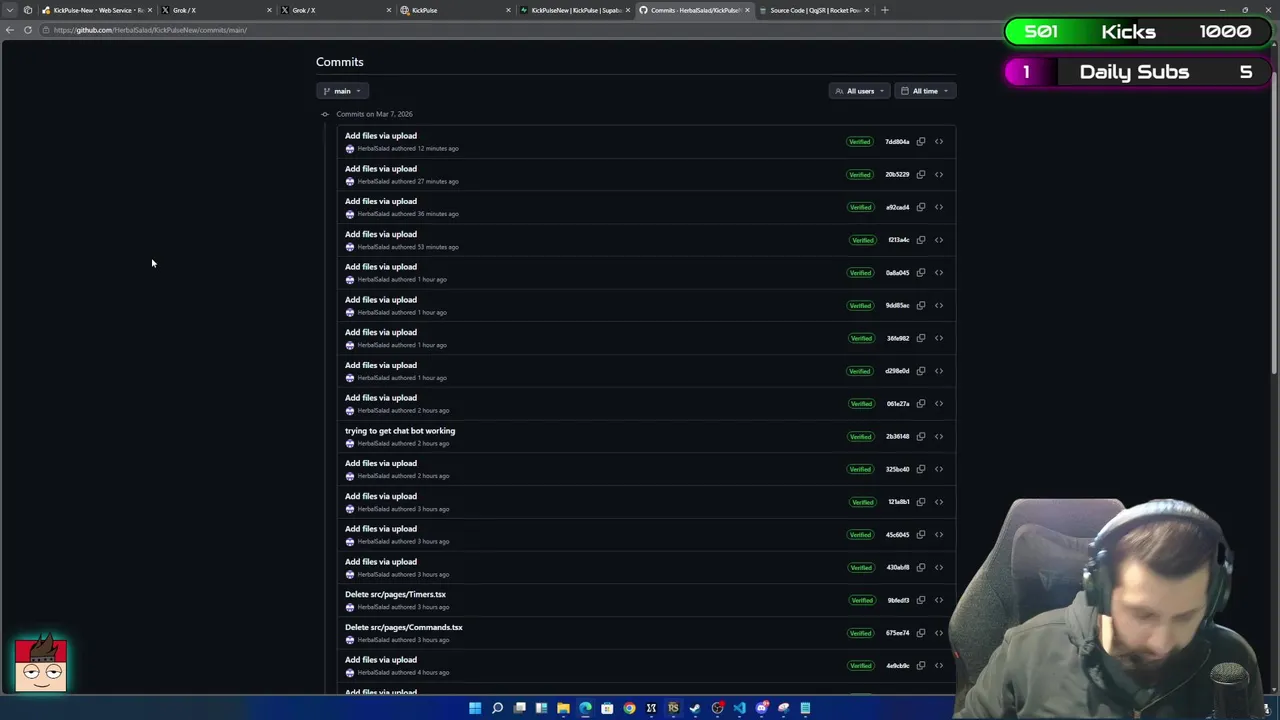Open commit 'Delete src/pages/Timers.tsx'
The width and height of the screenshot is (1280, 720).
tap(395, 594)
